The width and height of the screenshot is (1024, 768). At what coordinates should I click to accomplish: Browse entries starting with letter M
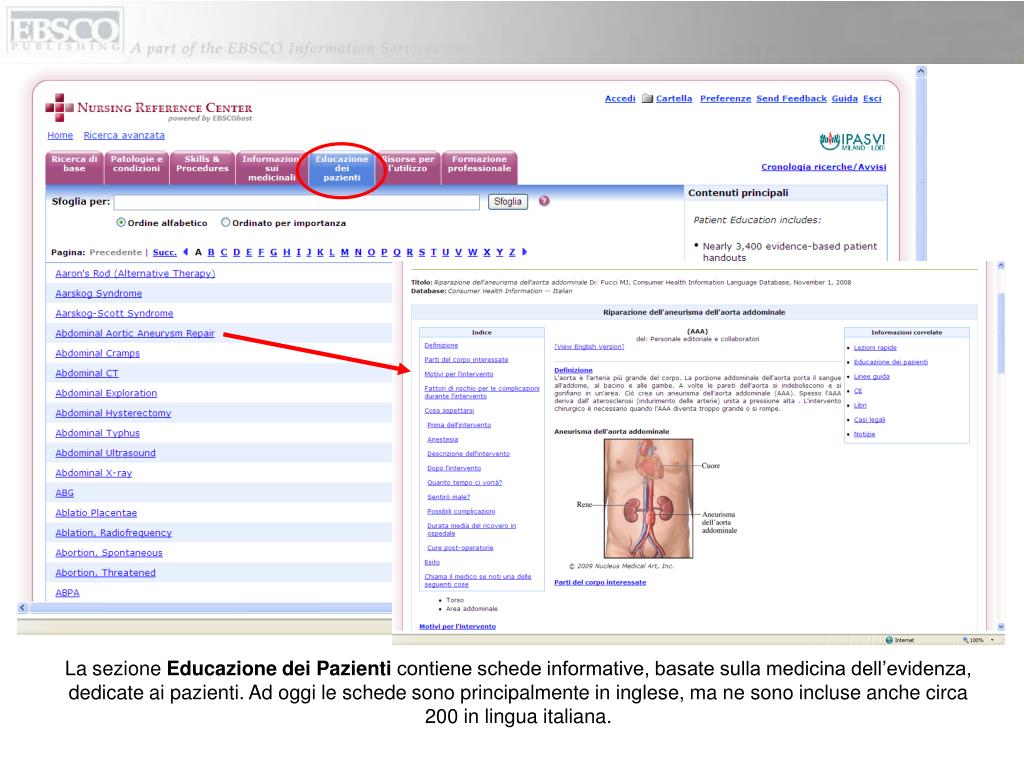(x=344, y=252)
